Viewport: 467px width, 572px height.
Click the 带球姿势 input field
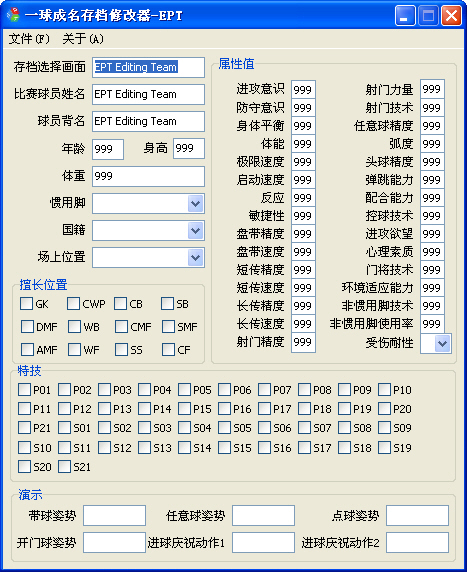pyautogui.click(x=115, y=515)
